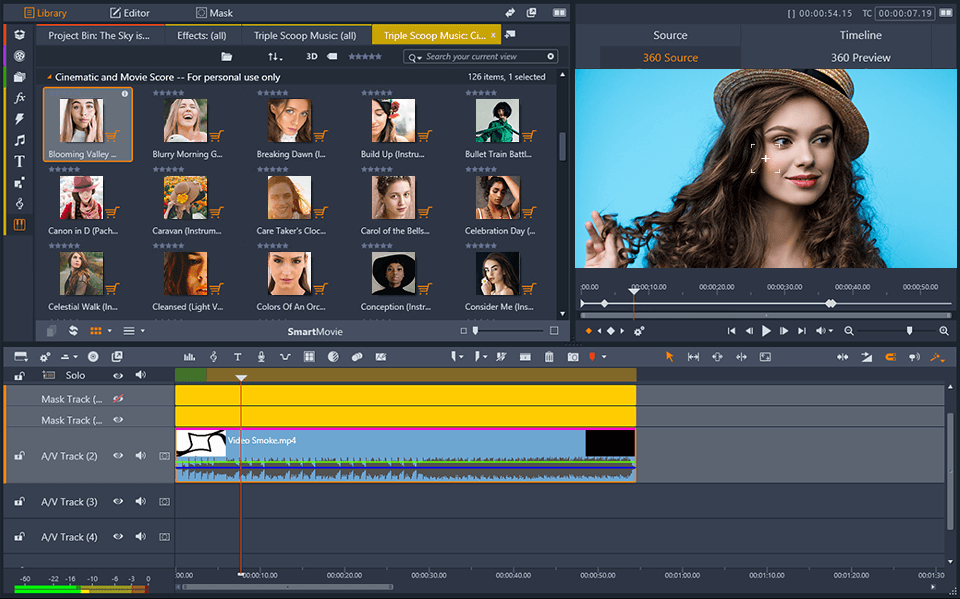The height and width of the screenshot is (599, 960).
Task: Collapse the Cinematic and Movie Score group
Action: pyautogui.click(x=49, y=77)
